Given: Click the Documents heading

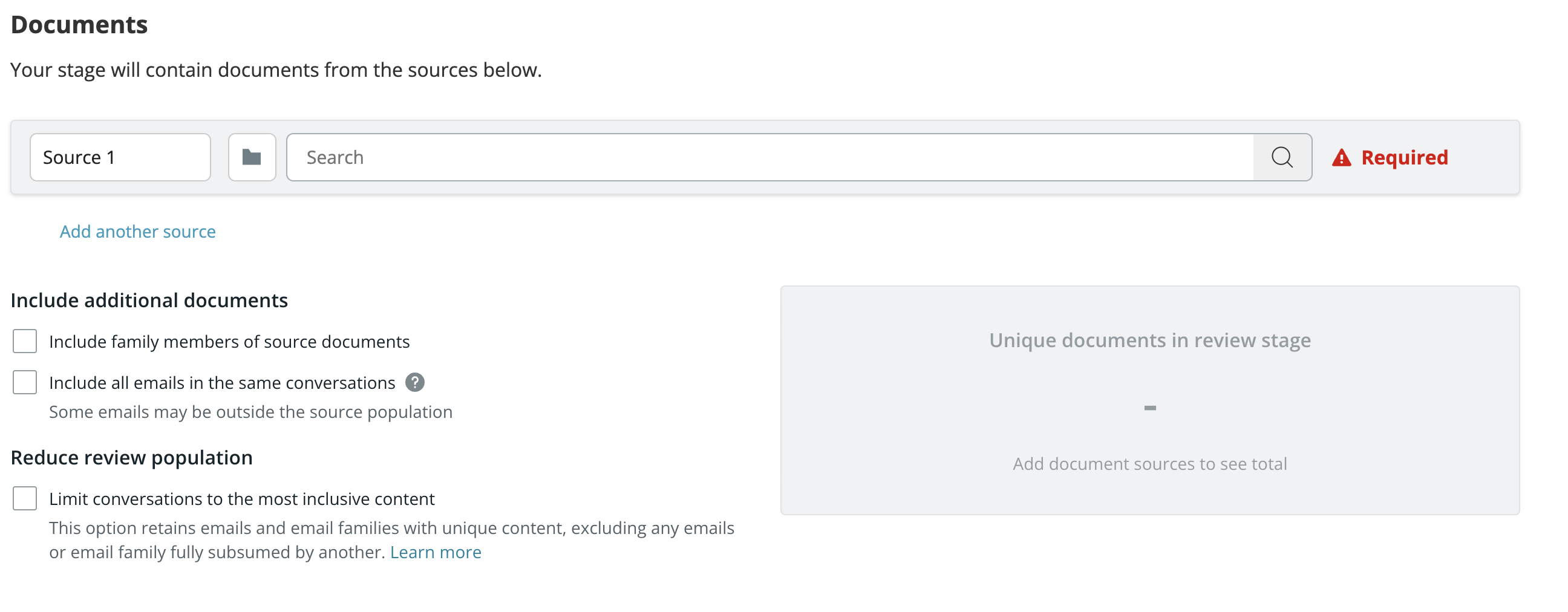Looking at the screenshot, I should [x=79, y=25].
